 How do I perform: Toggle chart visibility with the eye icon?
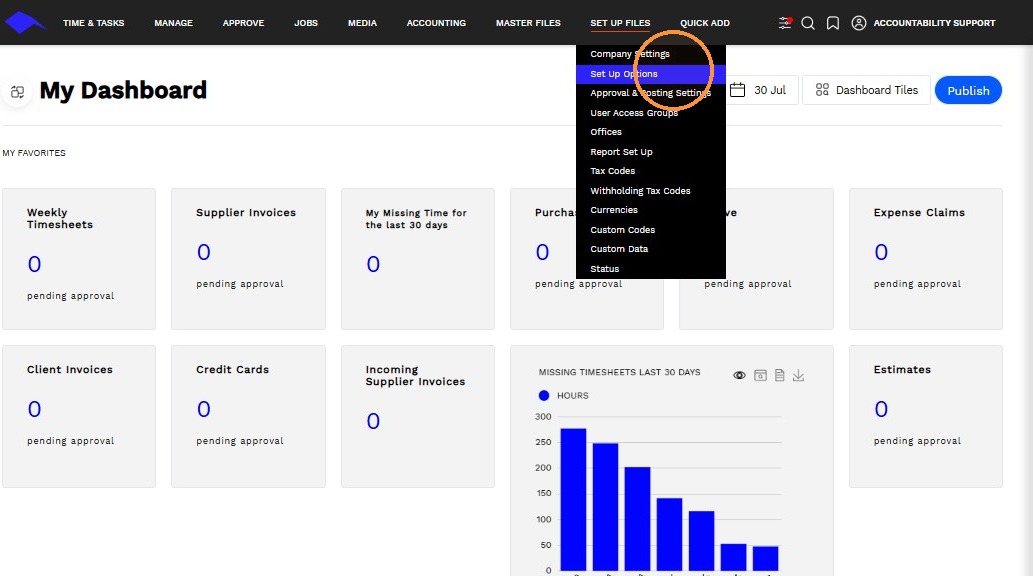[739, 375]
